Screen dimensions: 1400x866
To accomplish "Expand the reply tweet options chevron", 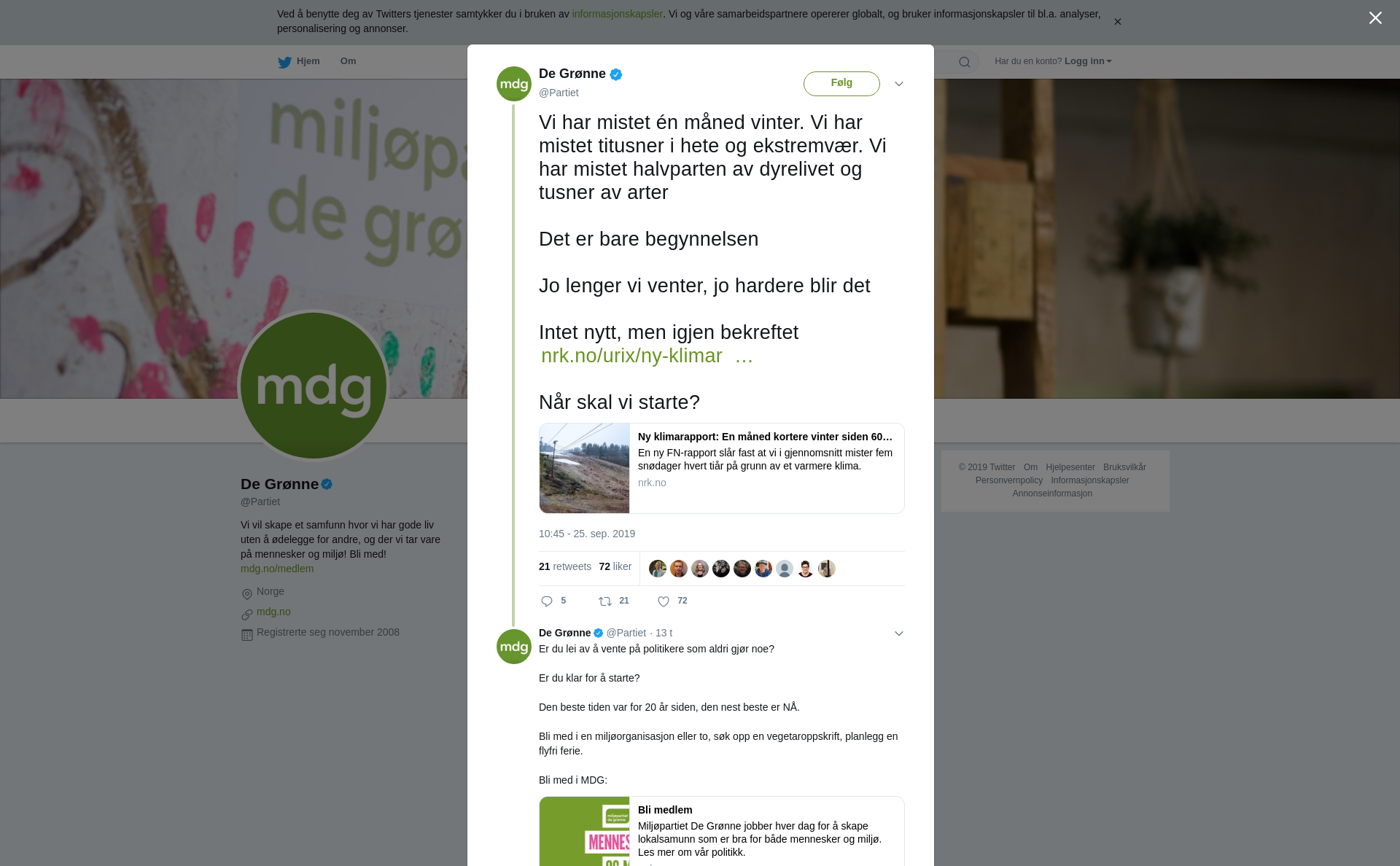I will (899, 633).
